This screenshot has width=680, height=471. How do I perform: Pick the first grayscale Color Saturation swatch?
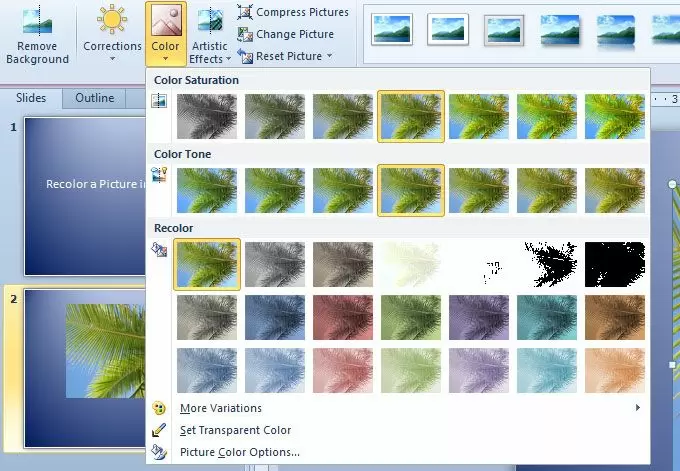point(207,115)
